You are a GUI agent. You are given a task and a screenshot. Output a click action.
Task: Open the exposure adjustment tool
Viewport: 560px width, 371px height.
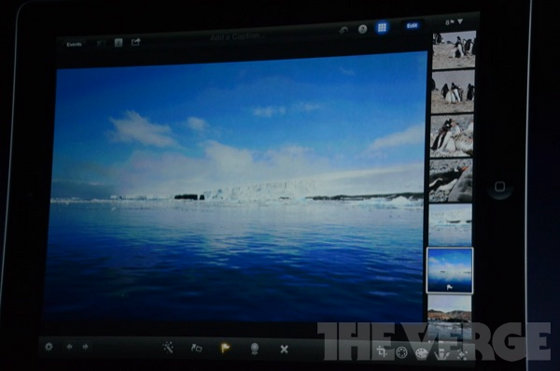(x=402, y=353)
